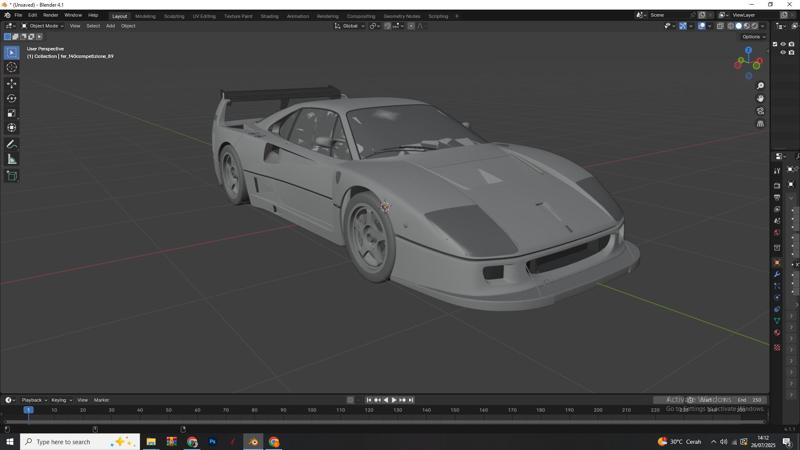This screenshot has height=450, width=800.
Task: Play animation forward
Action: [x=394, y=400]
